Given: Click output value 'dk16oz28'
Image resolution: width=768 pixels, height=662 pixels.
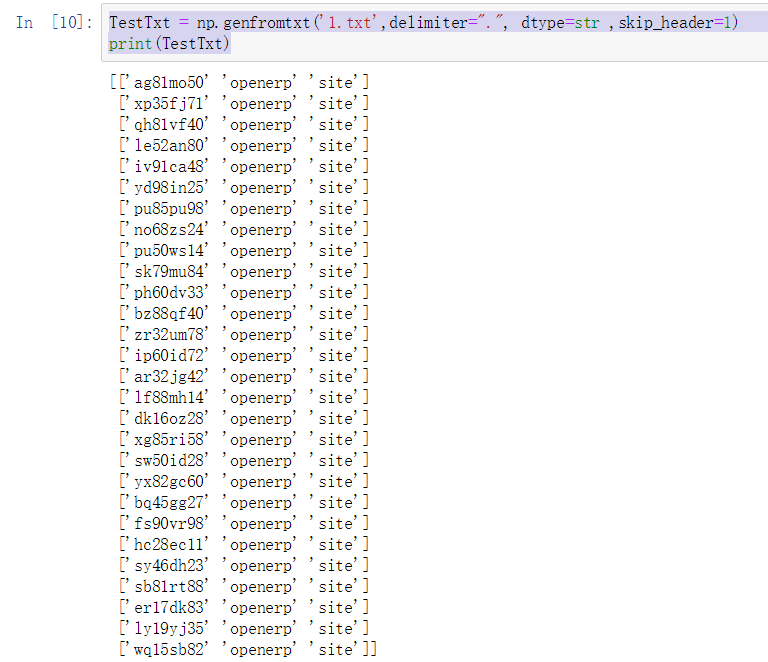Looking at the screenshot, I should click(x=169, y=419).
